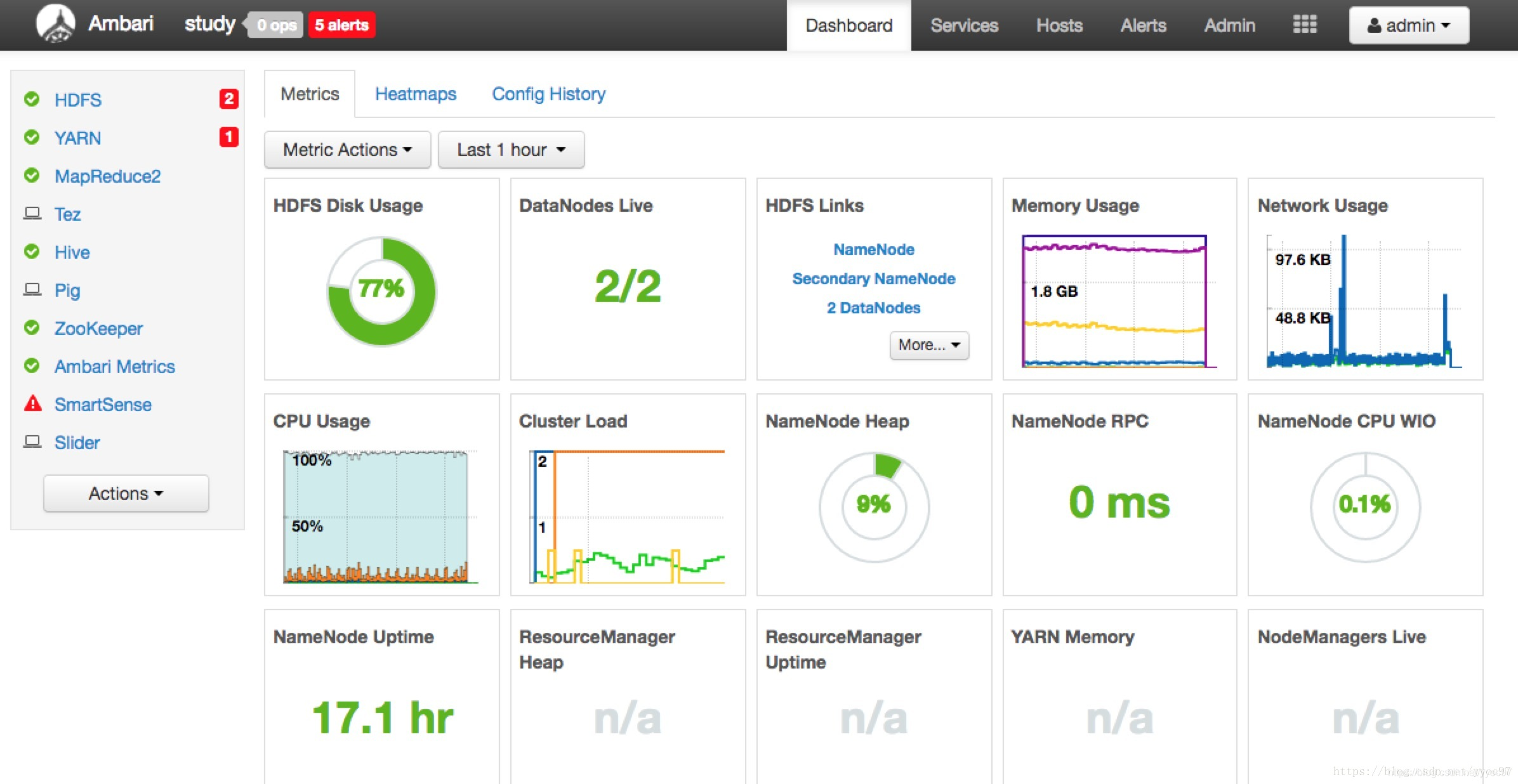The image size is (1518, 784).
Task: Open the Services menu
Action: pyautogui.click(x=964, y=25)
